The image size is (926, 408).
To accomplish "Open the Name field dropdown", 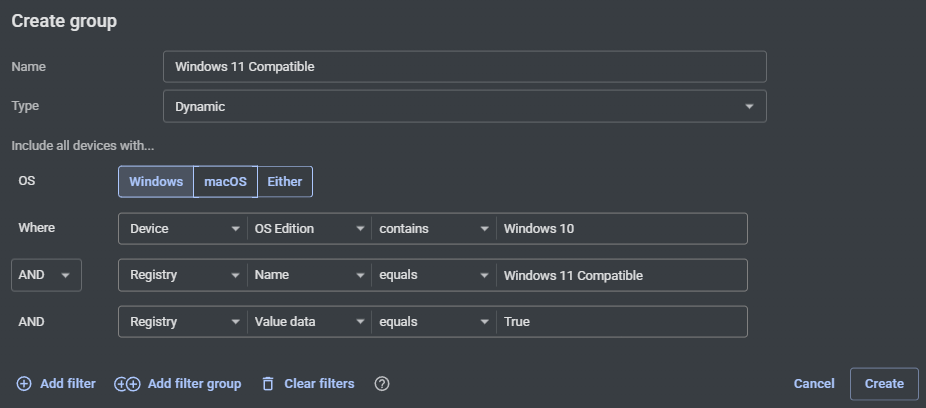I will (x=309, y=275).
